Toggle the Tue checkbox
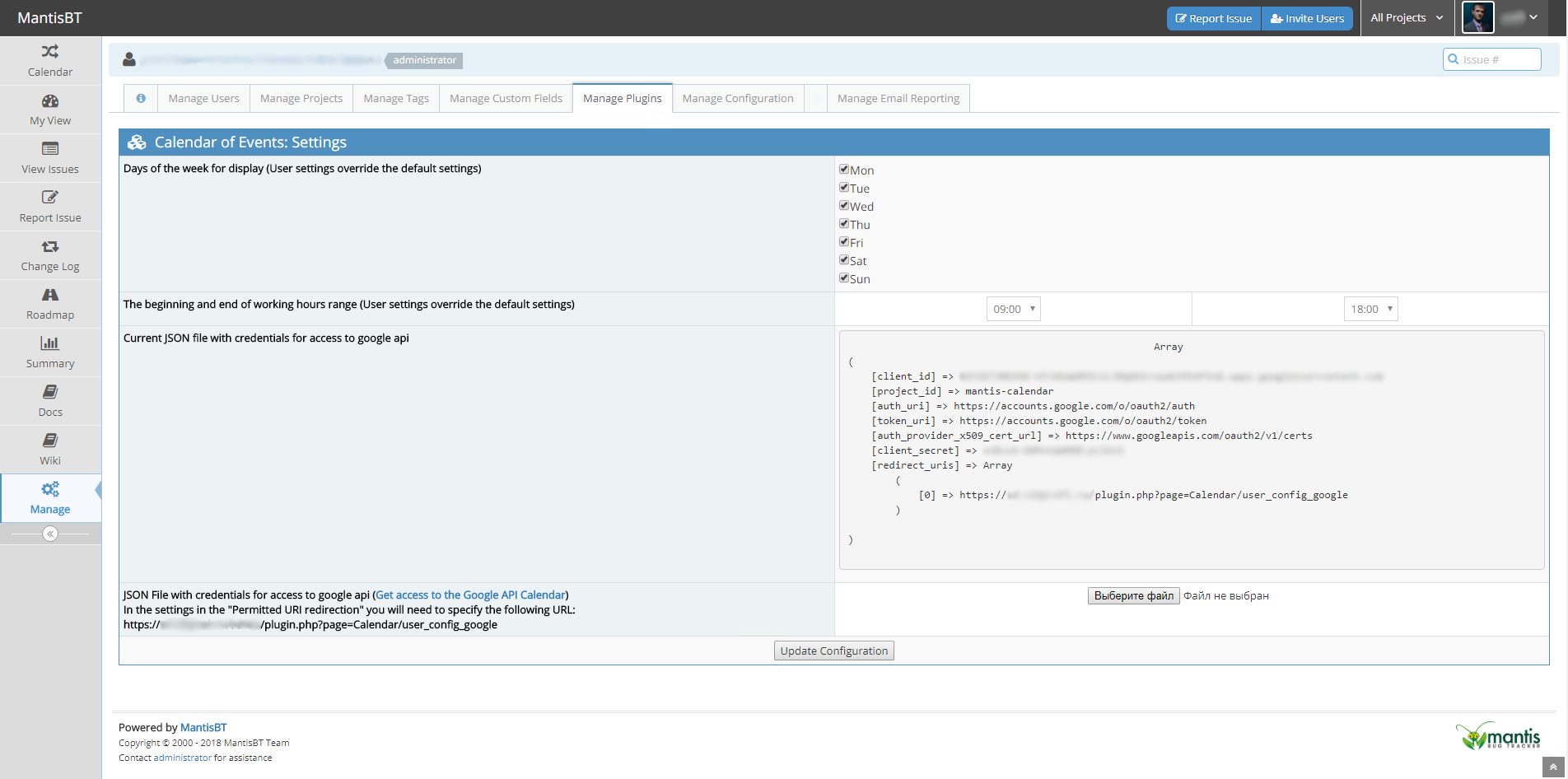 [844, 187]
